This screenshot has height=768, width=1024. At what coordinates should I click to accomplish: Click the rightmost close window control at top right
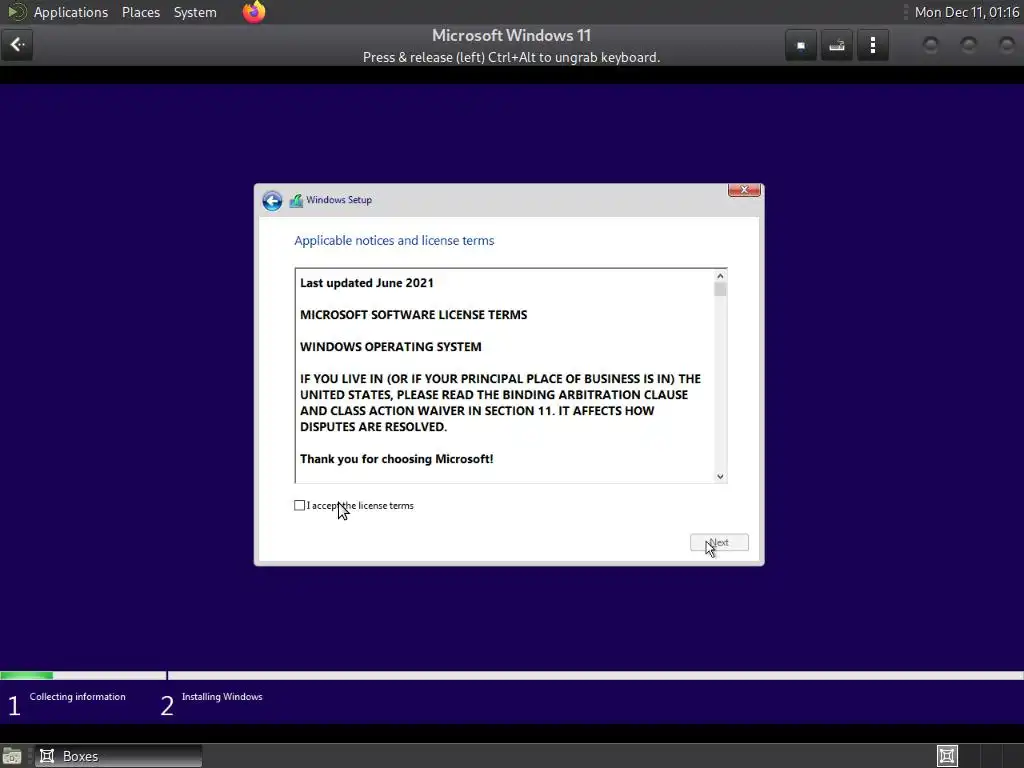[1006, 45]
